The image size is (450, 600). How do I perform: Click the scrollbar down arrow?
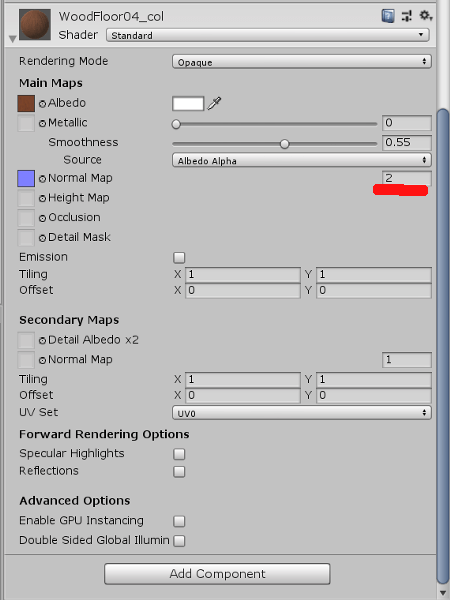(443, 593)
